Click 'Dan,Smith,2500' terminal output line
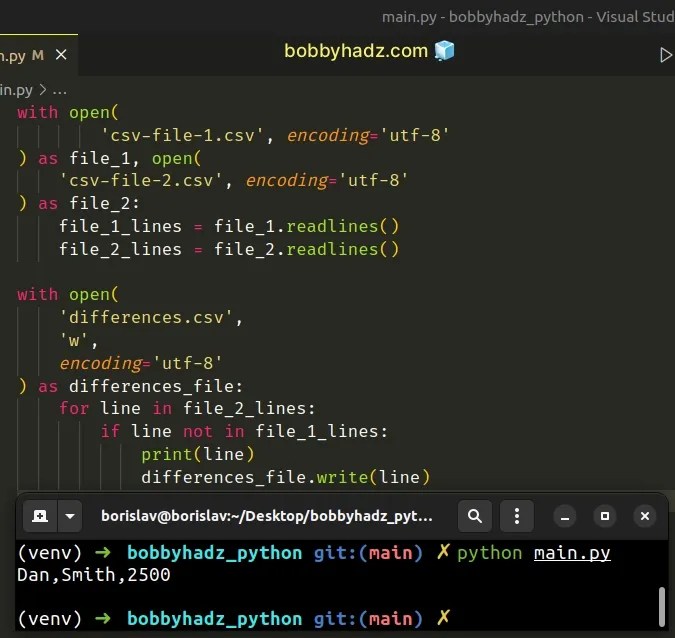This screenshot has height=638, width=675. tap(94, 575)
